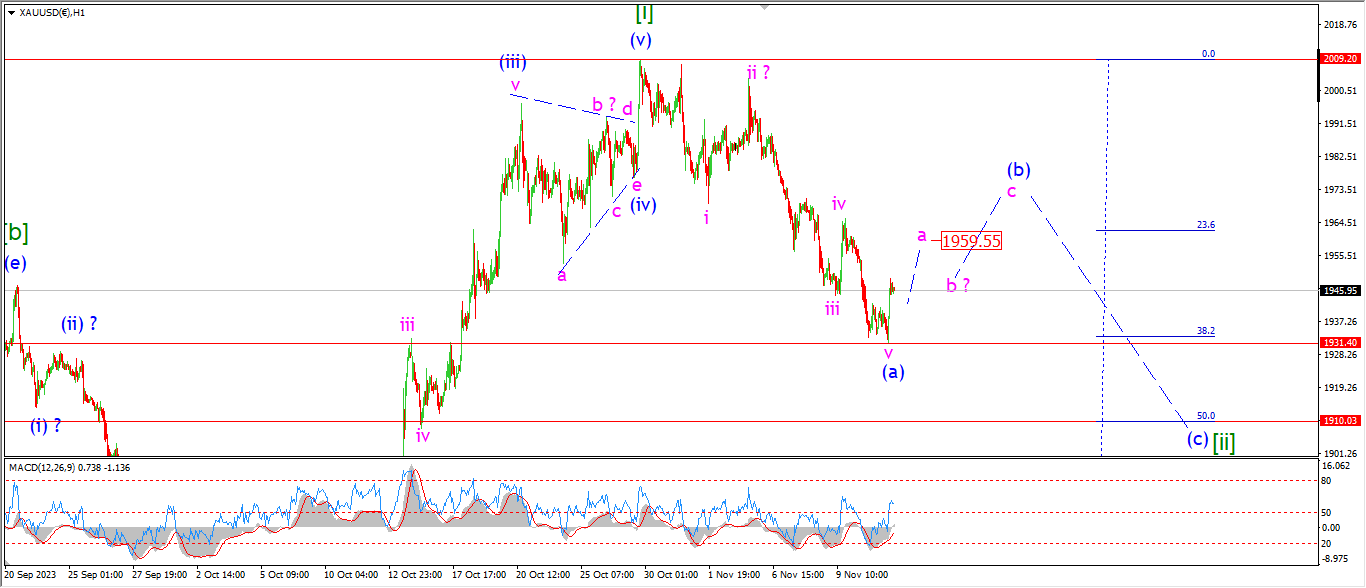Select the green [b] wave label
Screen dimensions: 1366x588
[x=16, y=233]
